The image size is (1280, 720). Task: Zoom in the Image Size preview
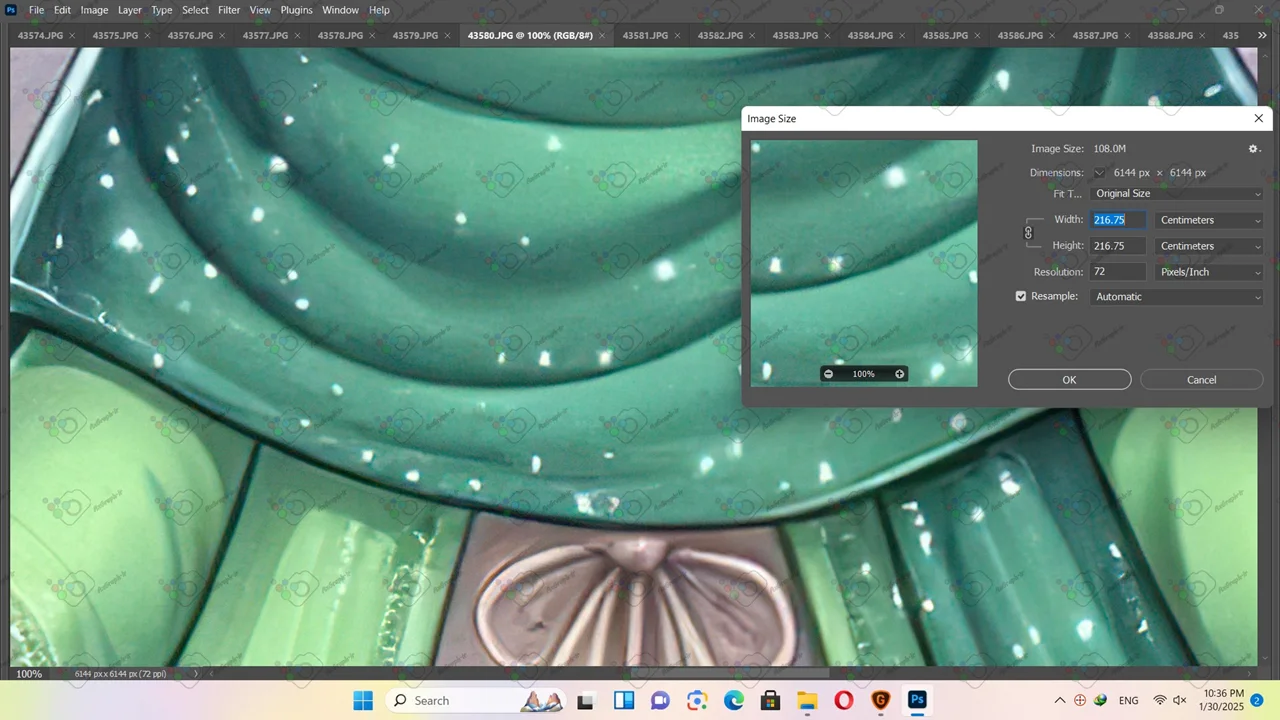point(899,374)
